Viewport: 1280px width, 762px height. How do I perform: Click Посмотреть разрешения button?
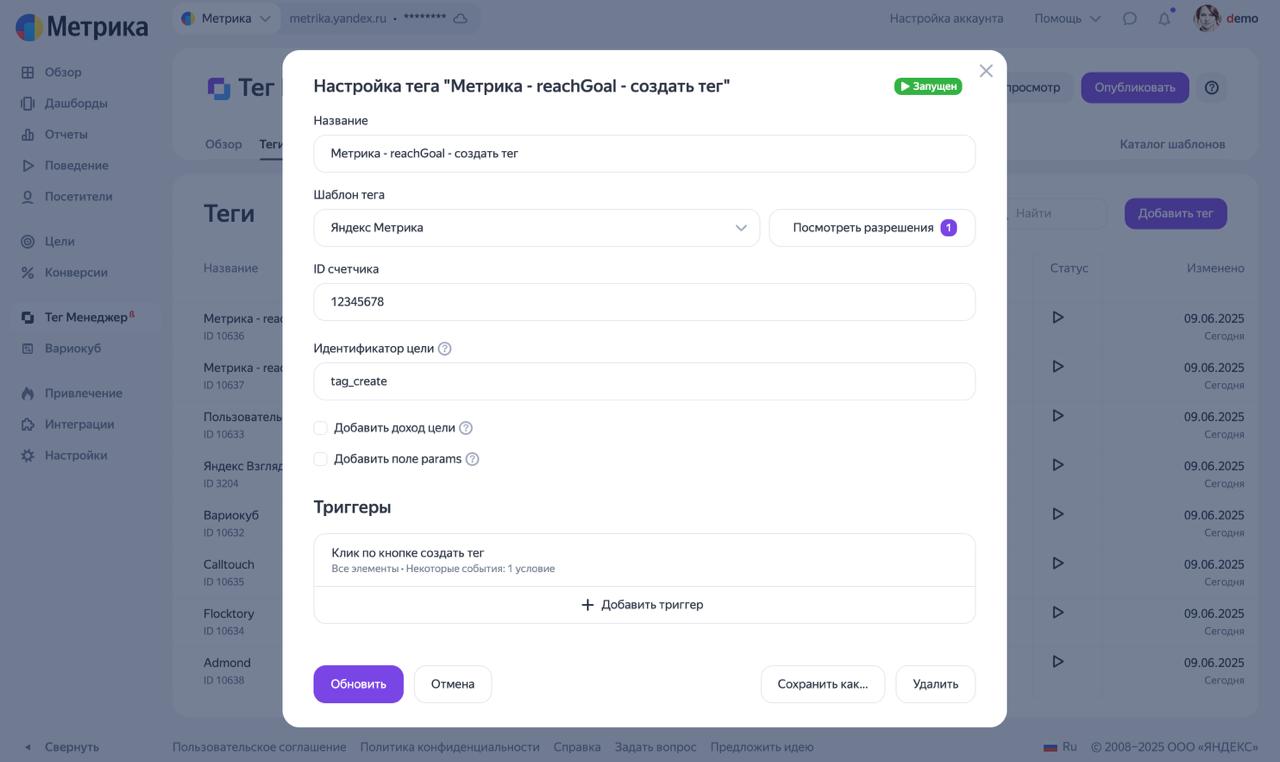pyautogui.click(x=872, y=228)
